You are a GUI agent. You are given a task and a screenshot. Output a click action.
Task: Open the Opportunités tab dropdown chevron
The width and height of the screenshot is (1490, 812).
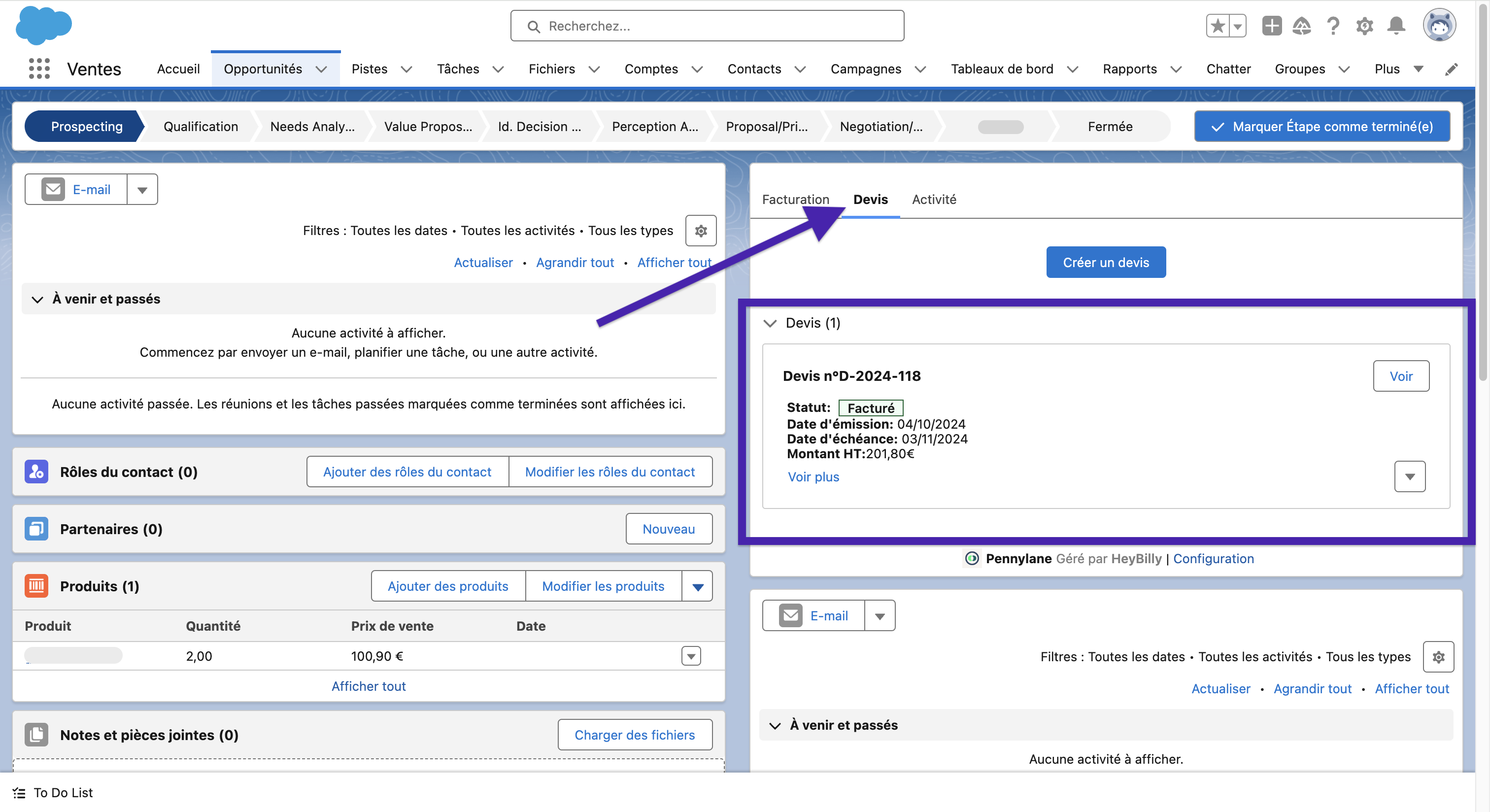tap(321, 69)
